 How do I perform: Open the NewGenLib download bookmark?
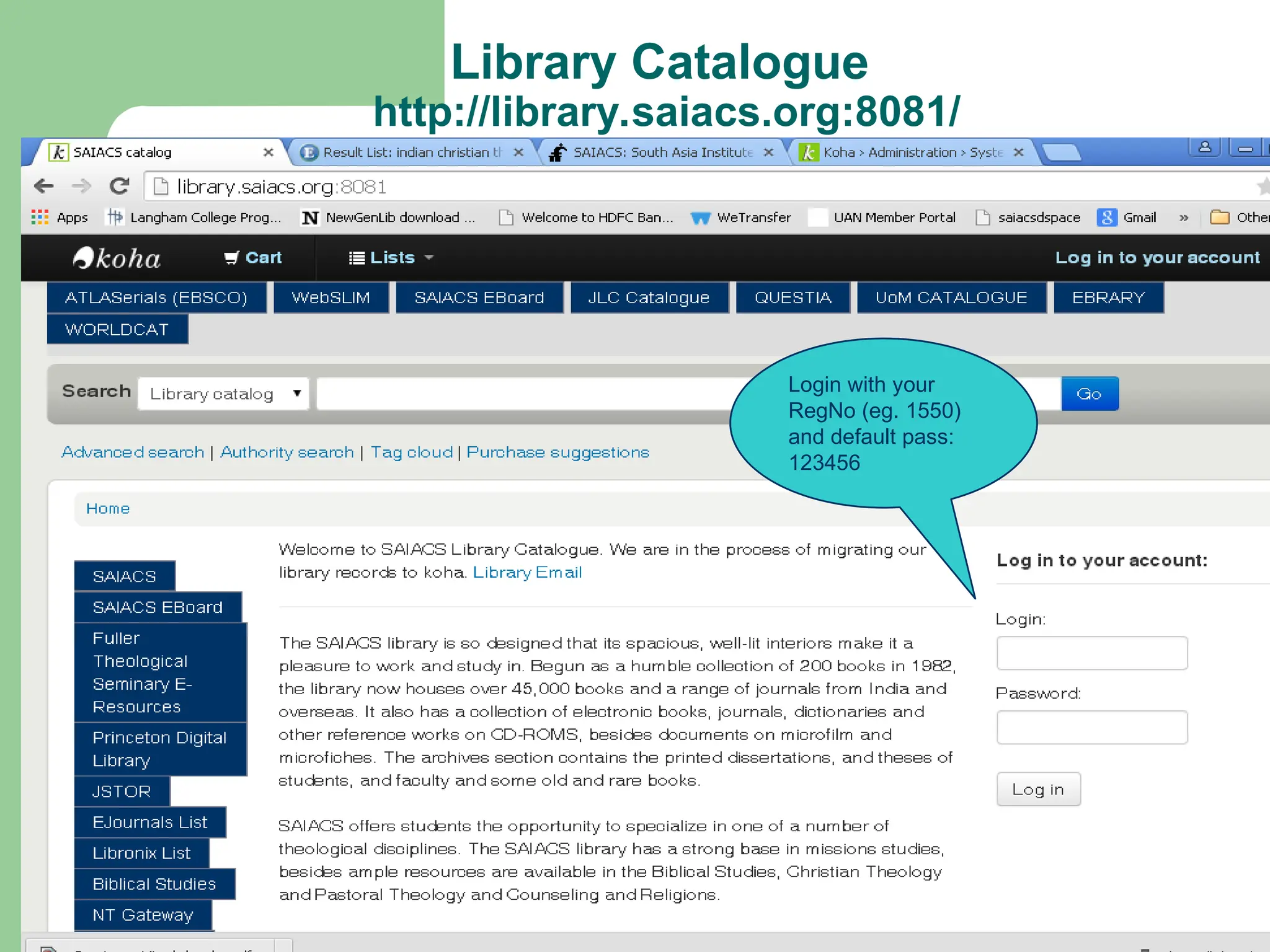pos(389,218)
